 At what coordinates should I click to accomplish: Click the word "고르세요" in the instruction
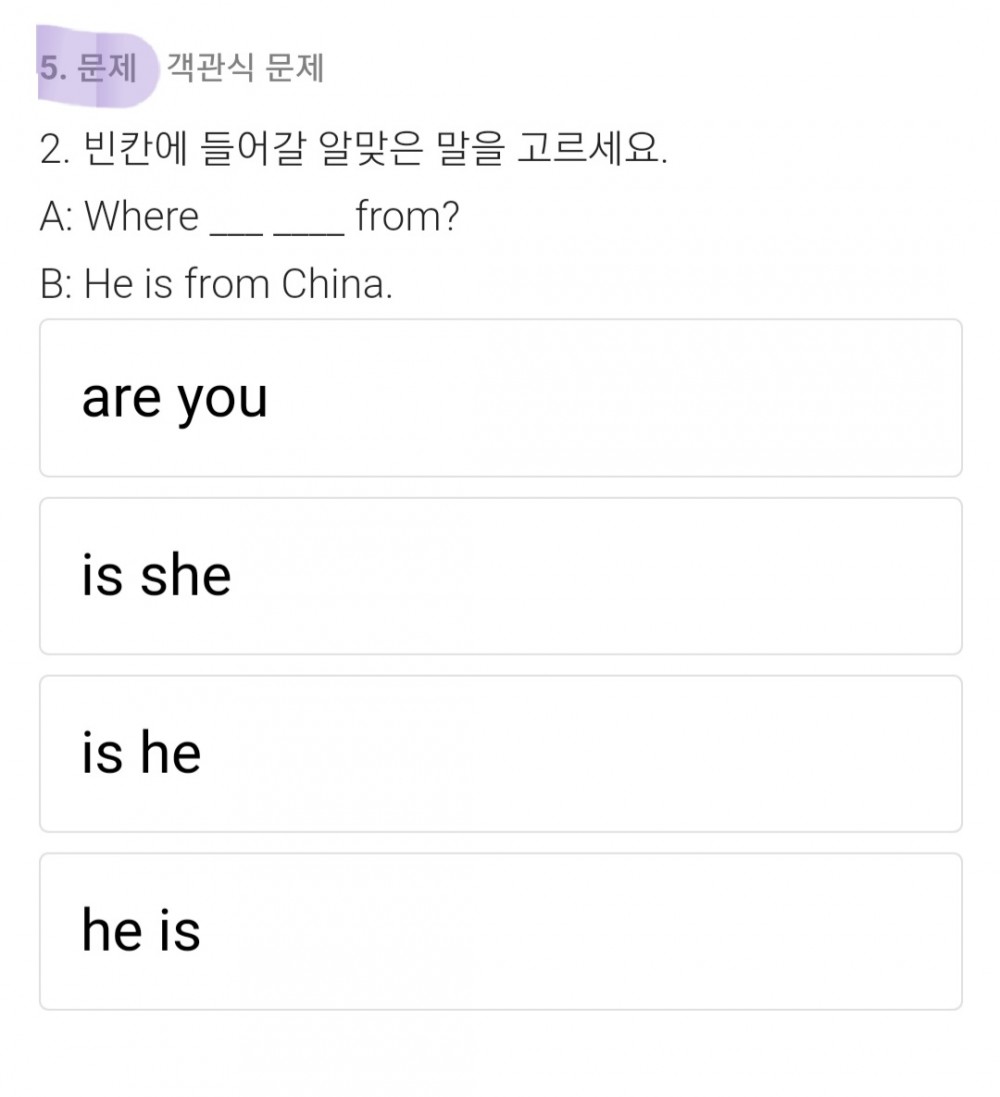pos(592,148)
